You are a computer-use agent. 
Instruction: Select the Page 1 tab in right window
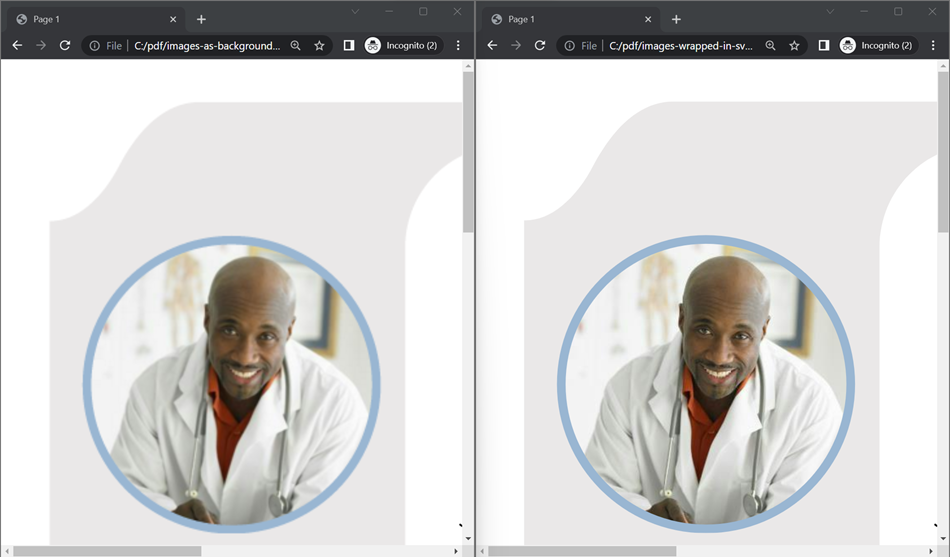tap(572, 19)
